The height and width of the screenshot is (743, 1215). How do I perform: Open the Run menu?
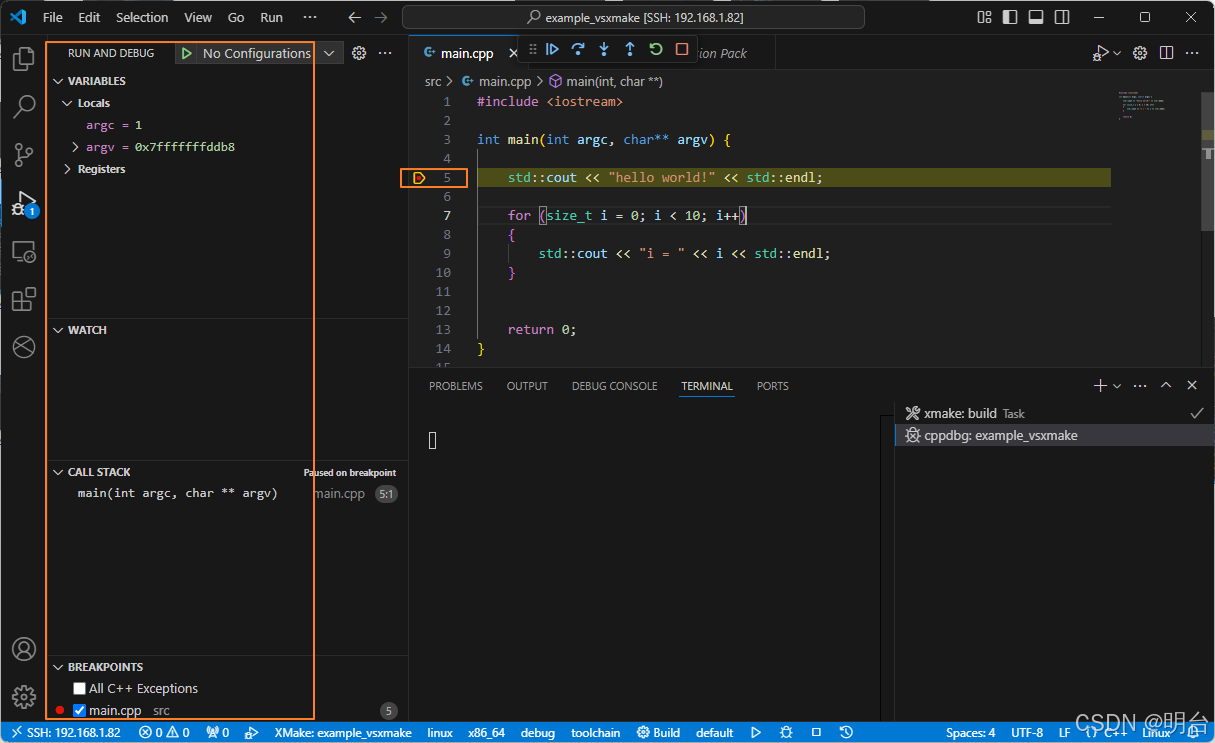point(271,17)
